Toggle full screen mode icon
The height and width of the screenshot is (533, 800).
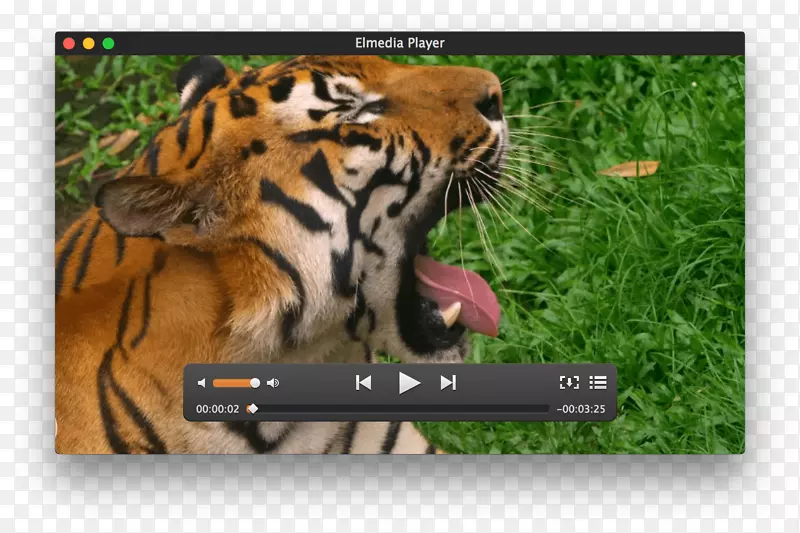pos(569,382)
